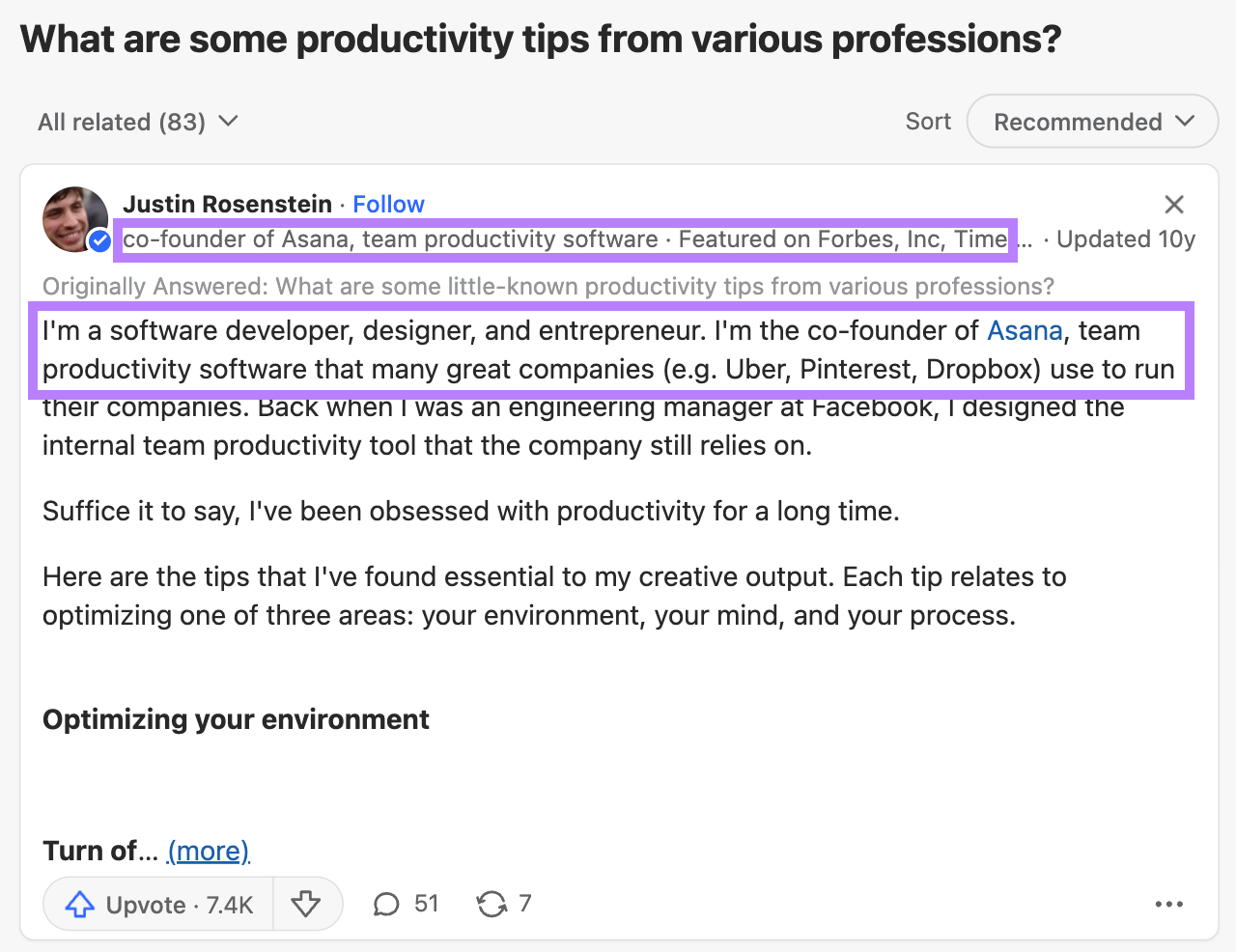Viewport: 1236px width, 952px height.
Task: Click the Upvote 7.4K button
Action: (x=157, y=904)
